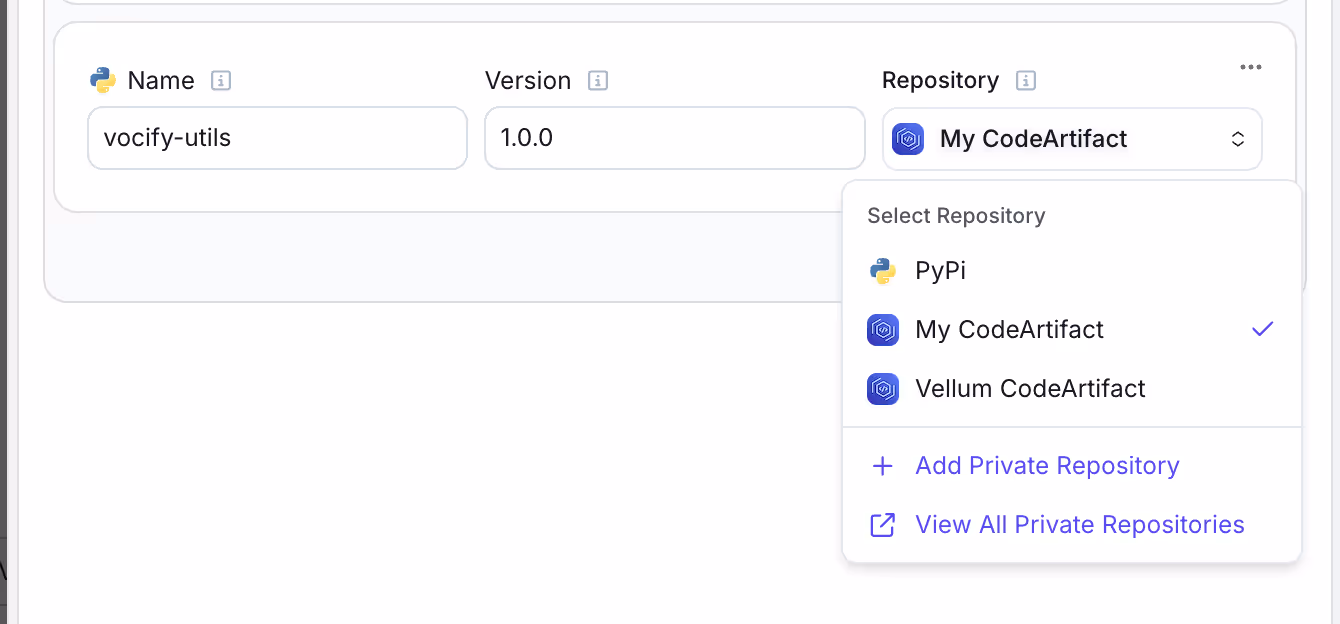This screenshot has width=1340, height=624.
Task: Focus the Version field containing 1.0.0
Action: click(x=675, y=138)
